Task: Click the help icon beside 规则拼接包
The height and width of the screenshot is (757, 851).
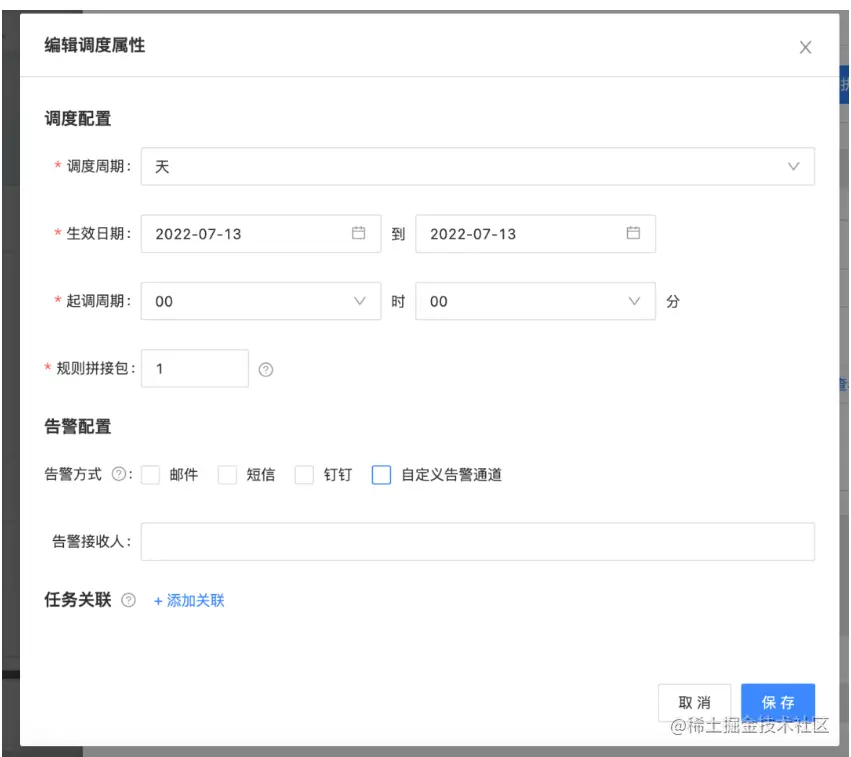Action: 268,368
